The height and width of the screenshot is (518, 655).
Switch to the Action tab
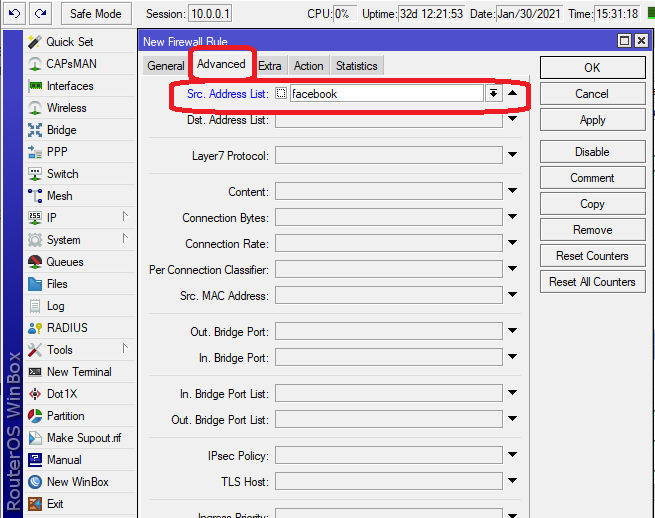point(309,66)
